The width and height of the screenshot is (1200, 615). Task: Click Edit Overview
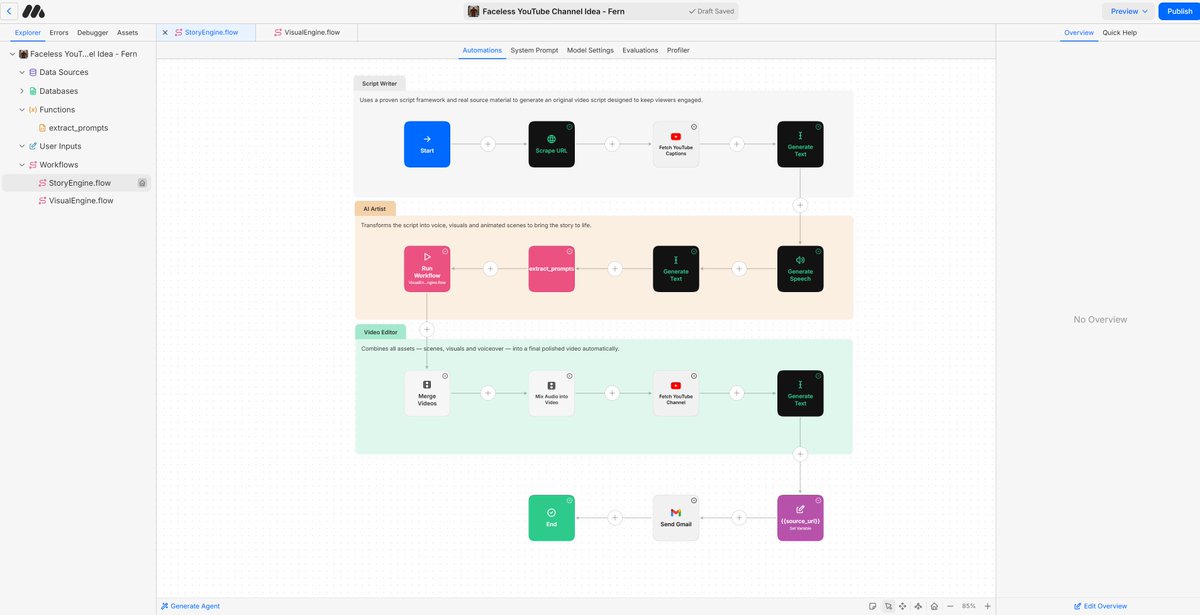(1100, 606)
